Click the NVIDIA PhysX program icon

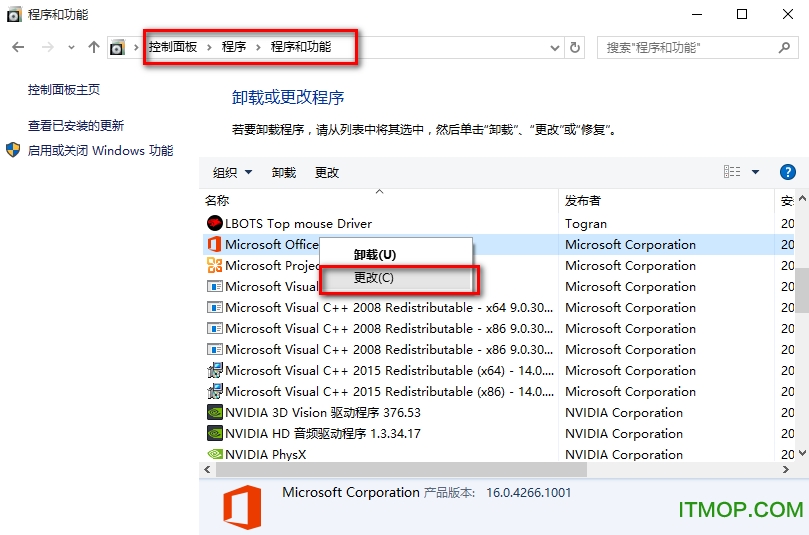tap(214, 455)
